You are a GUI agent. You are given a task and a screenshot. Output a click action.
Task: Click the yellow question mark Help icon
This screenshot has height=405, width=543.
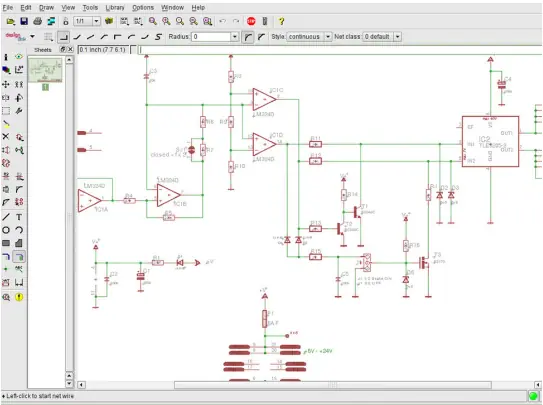pyautogui.click(x=282, y=21)
